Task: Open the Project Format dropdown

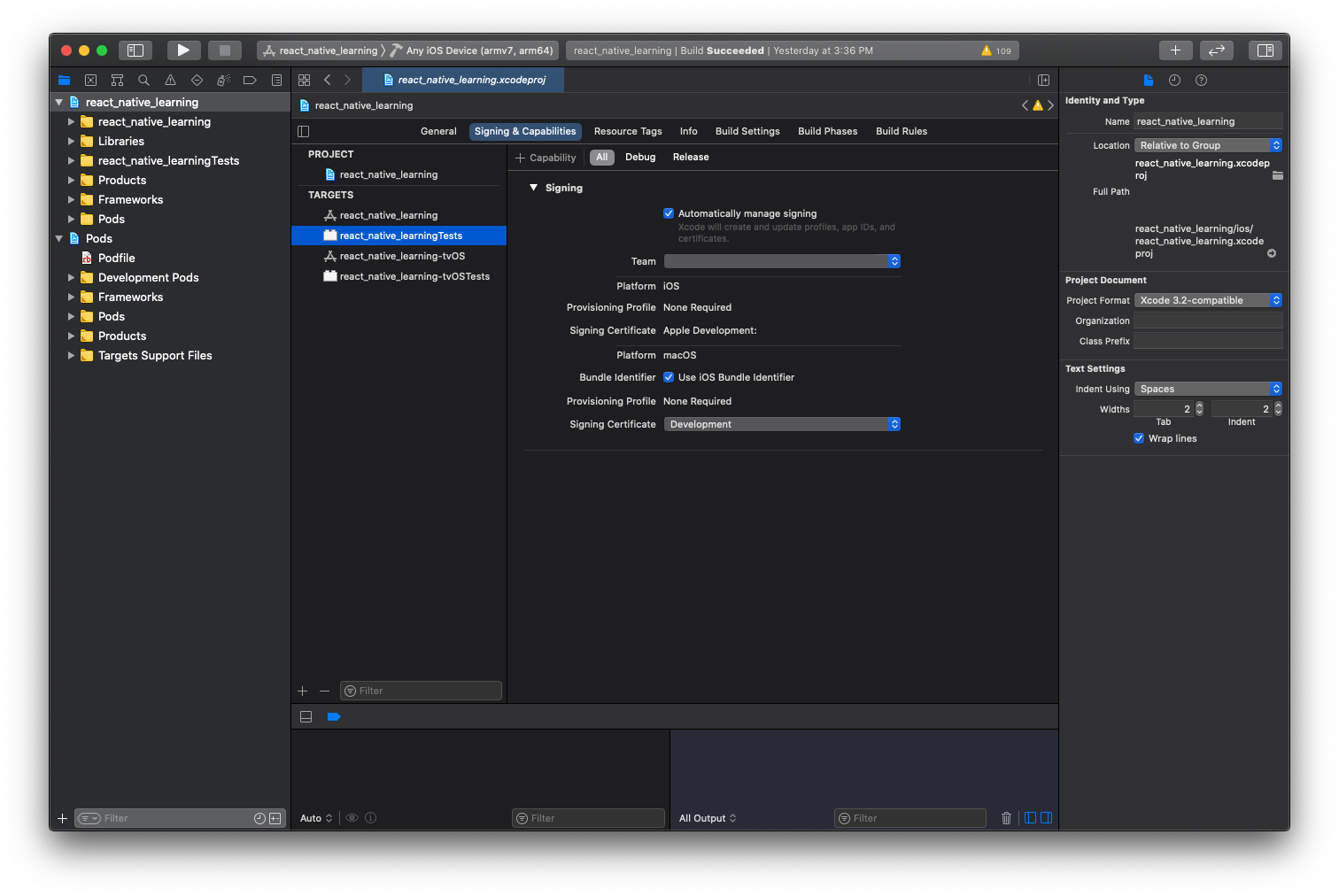Action: point(1208,300)
